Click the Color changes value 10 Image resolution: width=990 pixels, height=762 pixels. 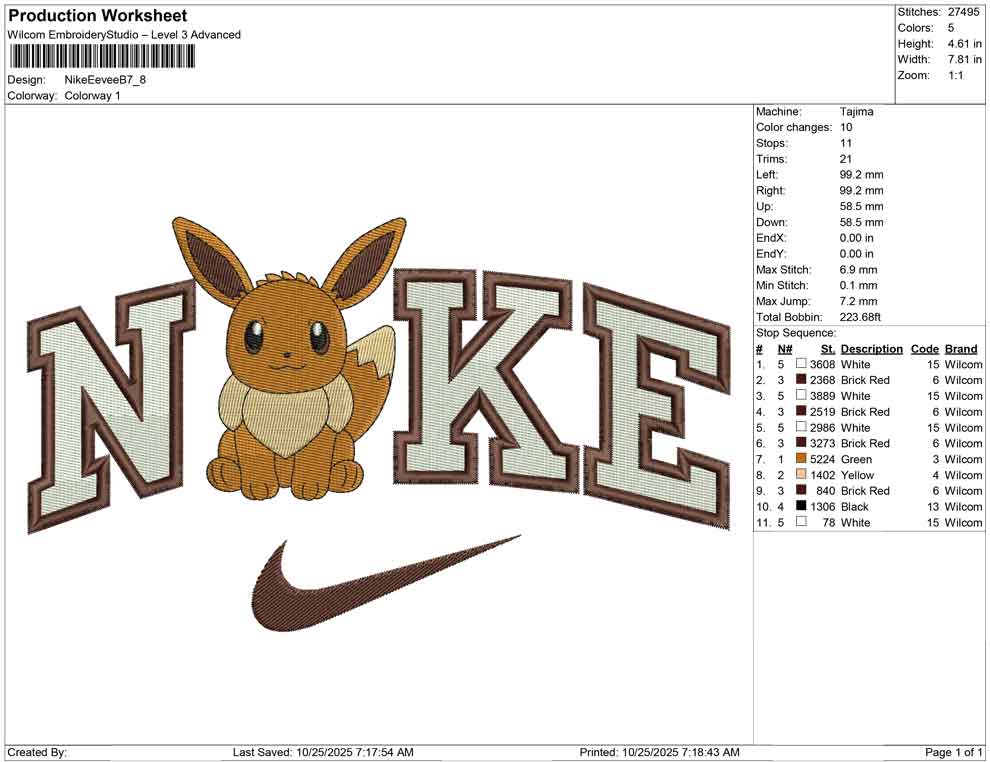coord(846,127)
